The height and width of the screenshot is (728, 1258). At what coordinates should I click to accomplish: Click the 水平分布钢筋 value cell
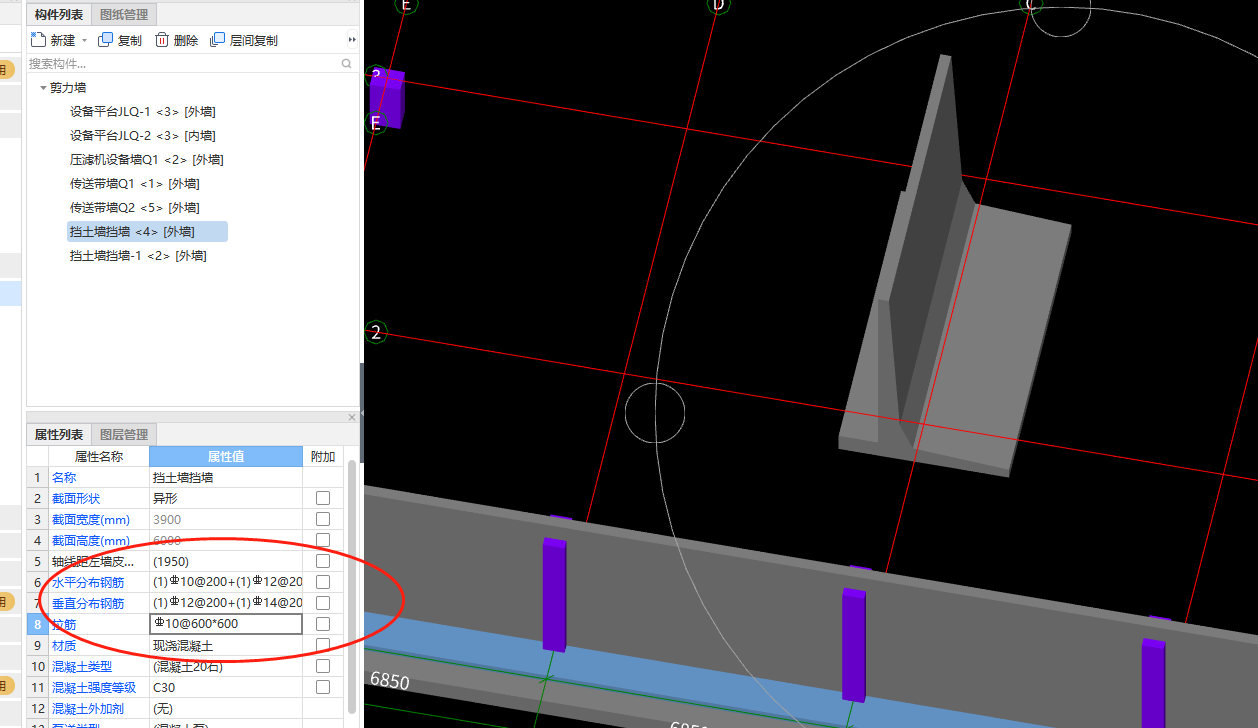tap(226, 582)
